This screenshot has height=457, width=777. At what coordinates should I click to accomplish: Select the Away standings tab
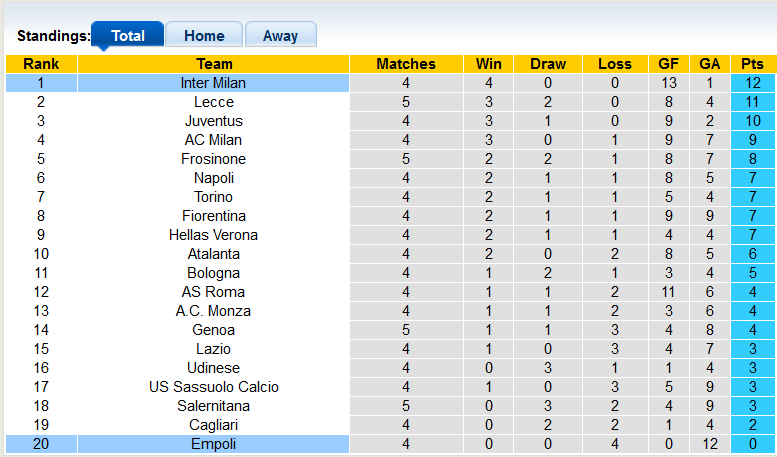click(280, 36)
